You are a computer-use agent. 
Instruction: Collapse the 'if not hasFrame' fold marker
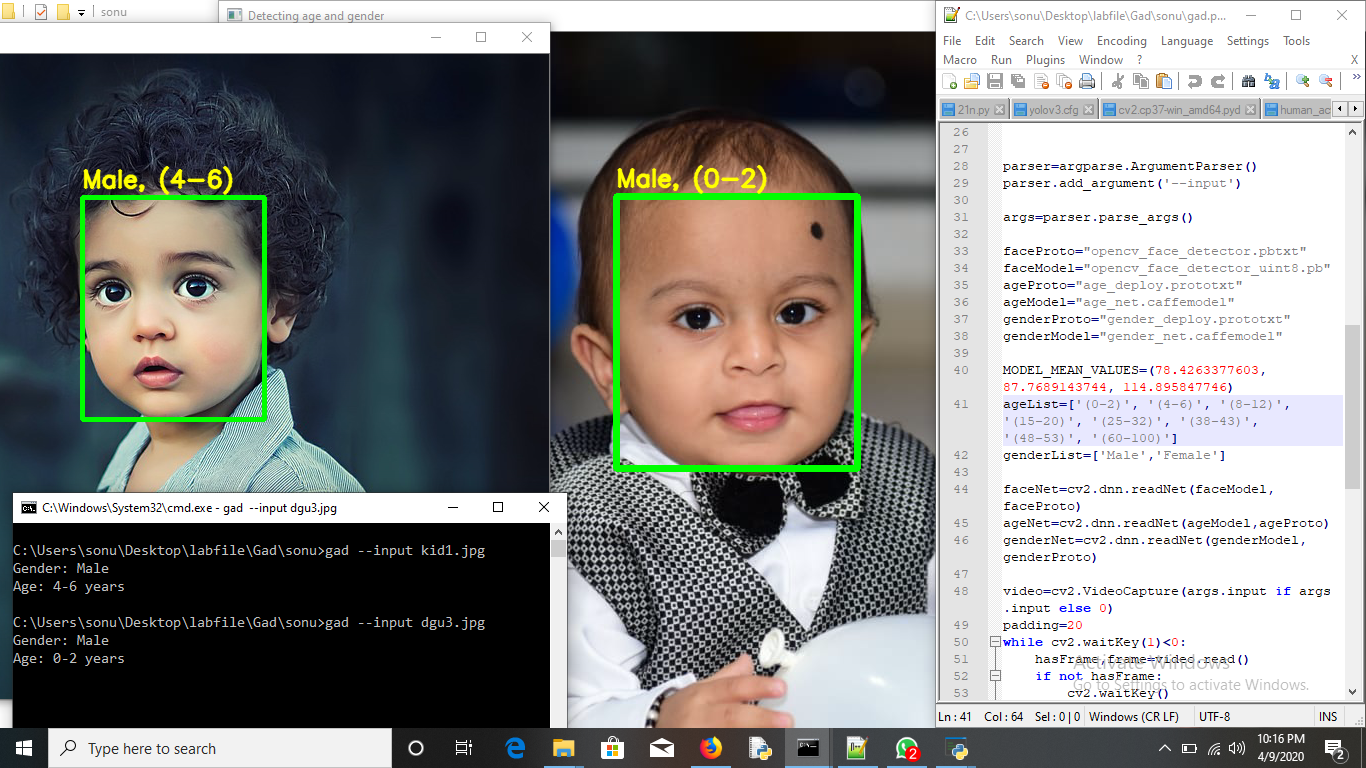click(993, 676)
